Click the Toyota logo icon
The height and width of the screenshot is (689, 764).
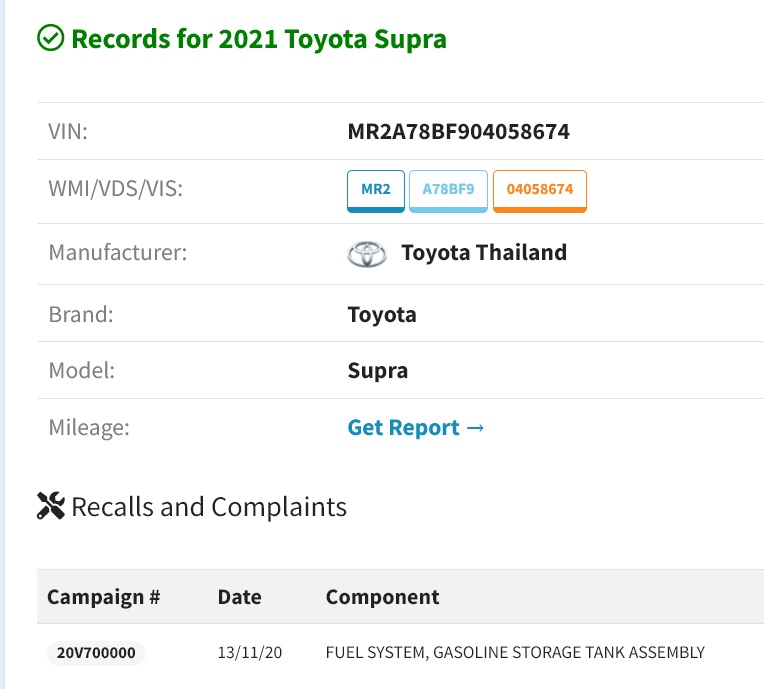pyautogui.click(x=367, y=254)
